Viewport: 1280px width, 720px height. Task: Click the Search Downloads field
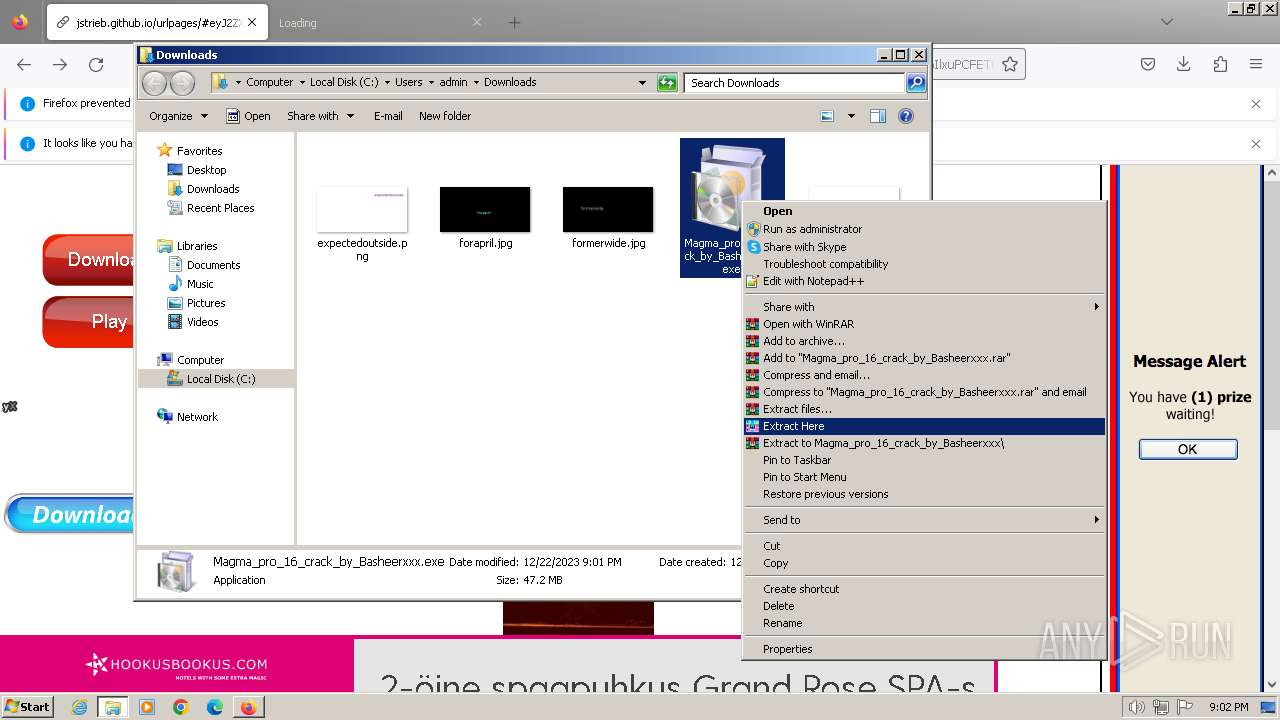tap(795, 83)
